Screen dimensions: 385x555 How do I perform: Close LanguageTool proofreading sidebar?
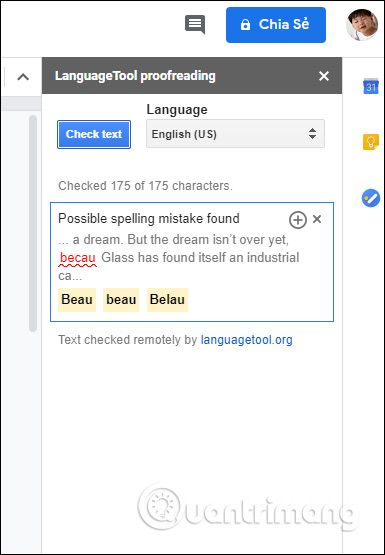tap(324, 76)
